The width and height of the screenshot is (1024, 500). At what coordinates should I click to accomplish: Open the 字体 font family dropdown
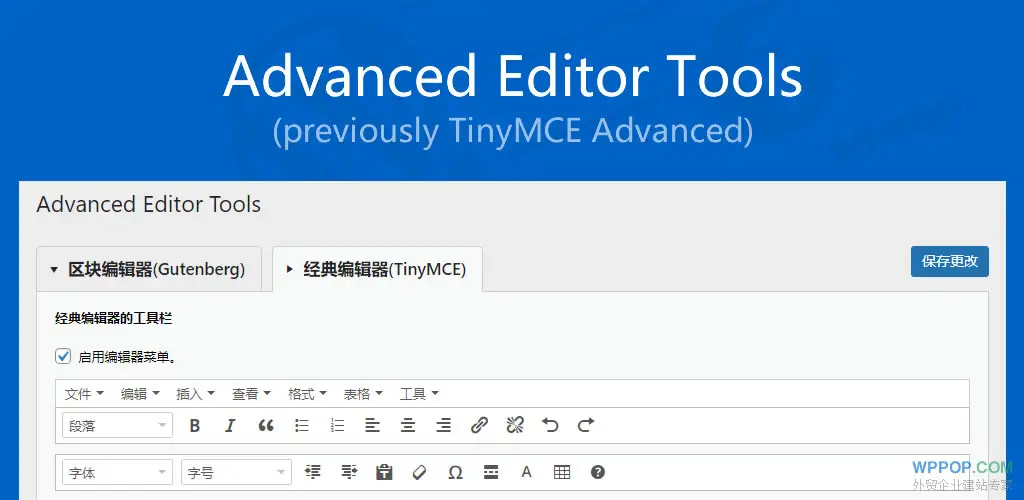point(117,472)
